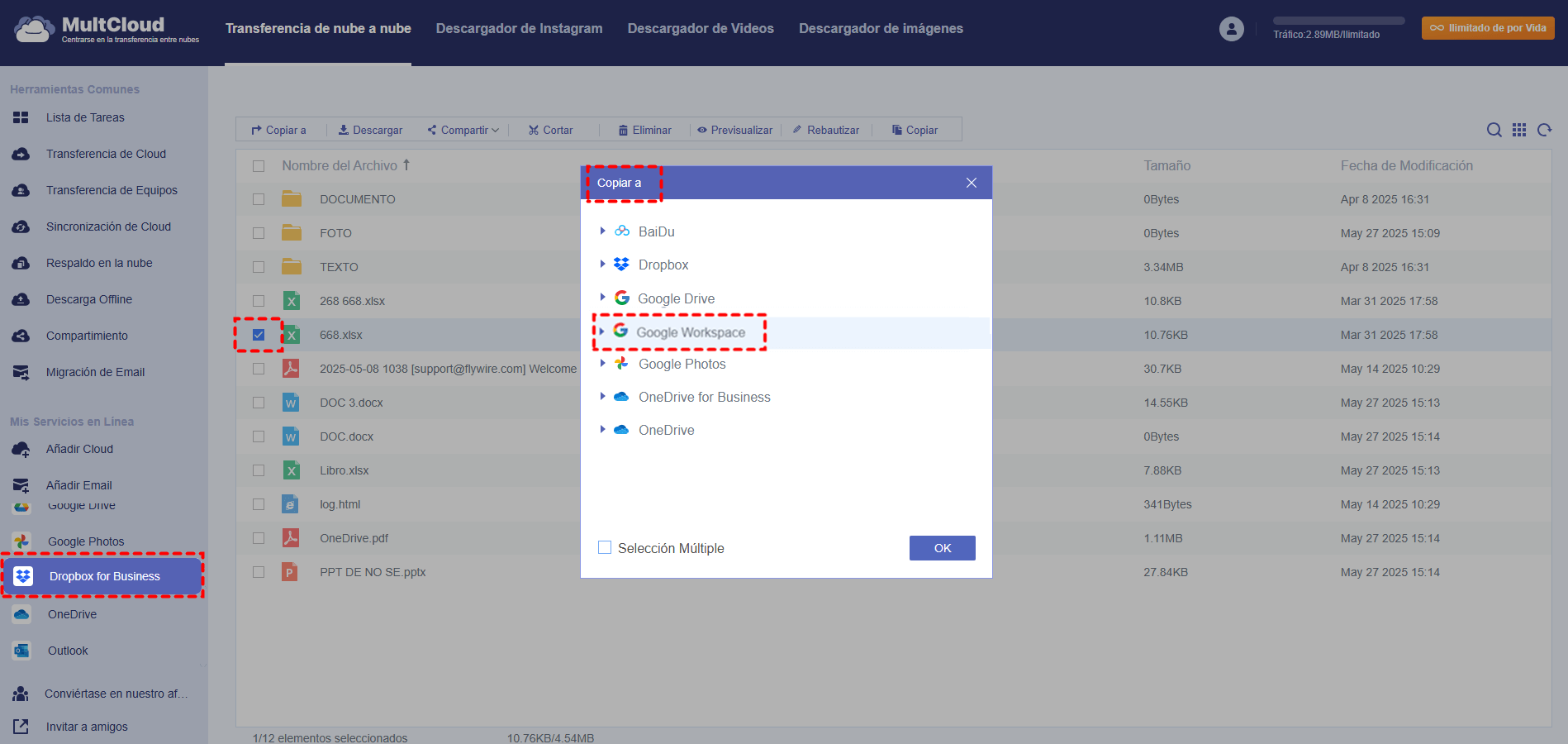Click the Sincronización de Cloud icon

(x=21, y=227)
